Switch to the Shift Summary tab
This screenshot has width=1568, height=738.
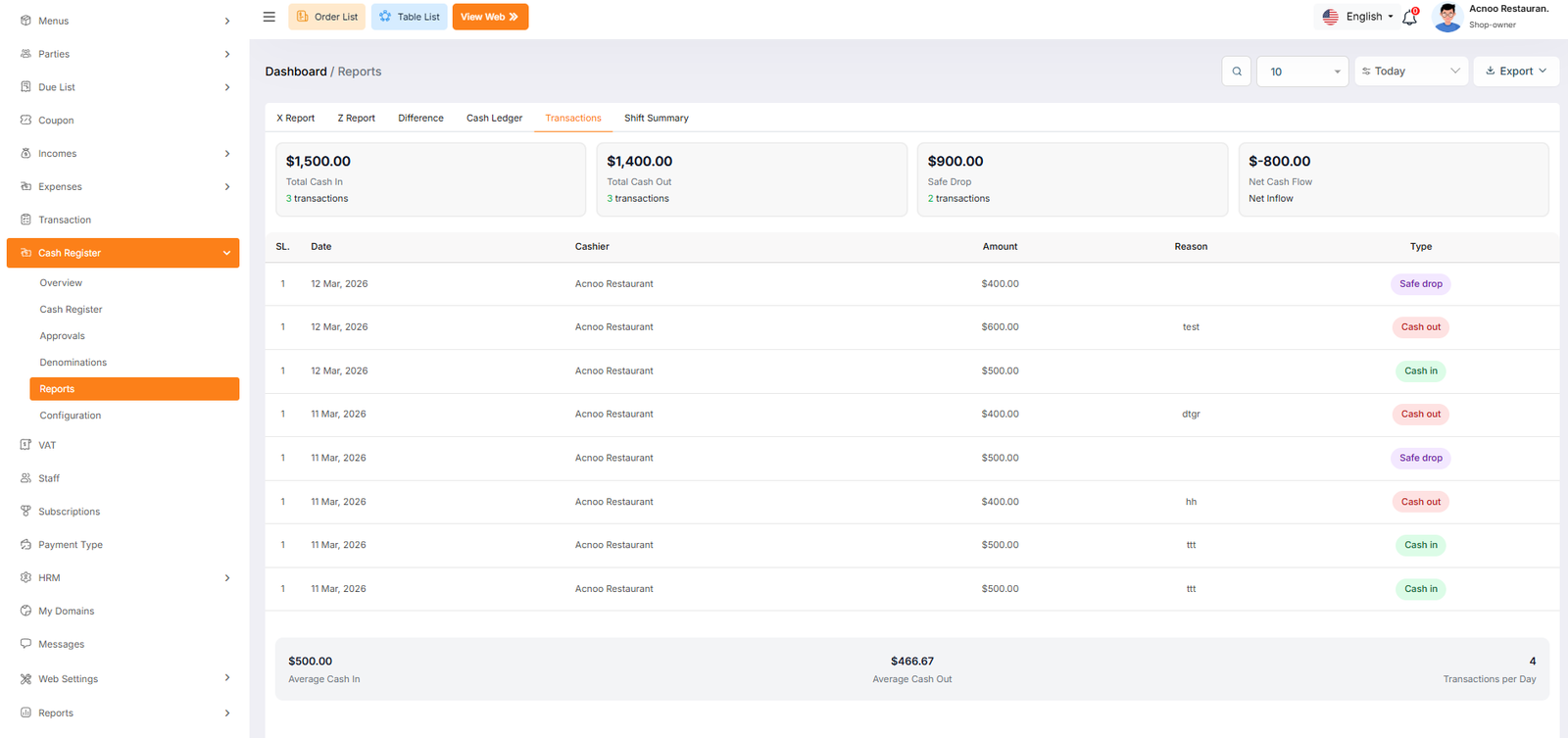[656, 119]
